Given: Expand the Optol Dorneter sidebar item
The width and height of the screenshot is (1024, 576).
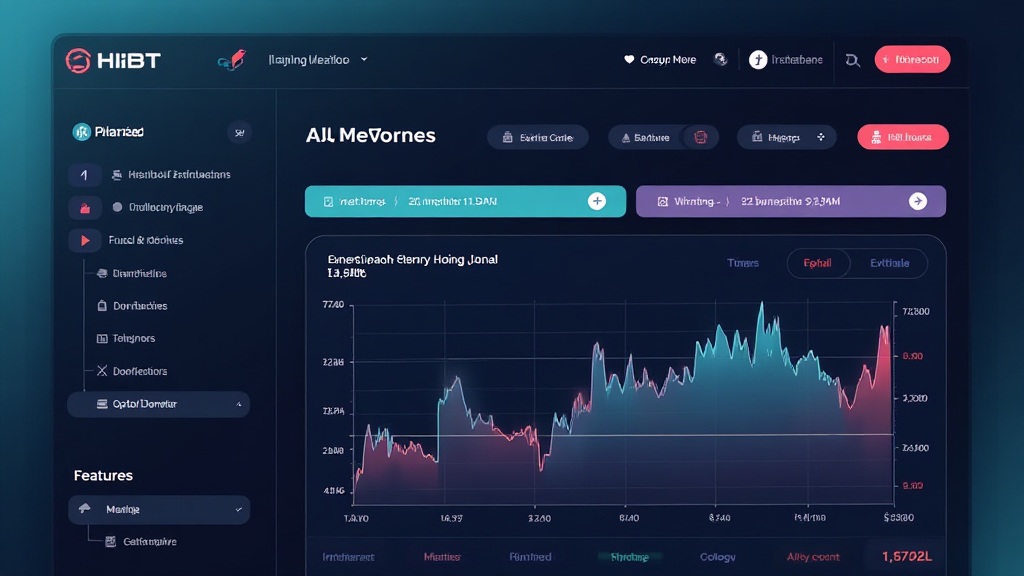Looking at the screenshot, I should point(238,404).
